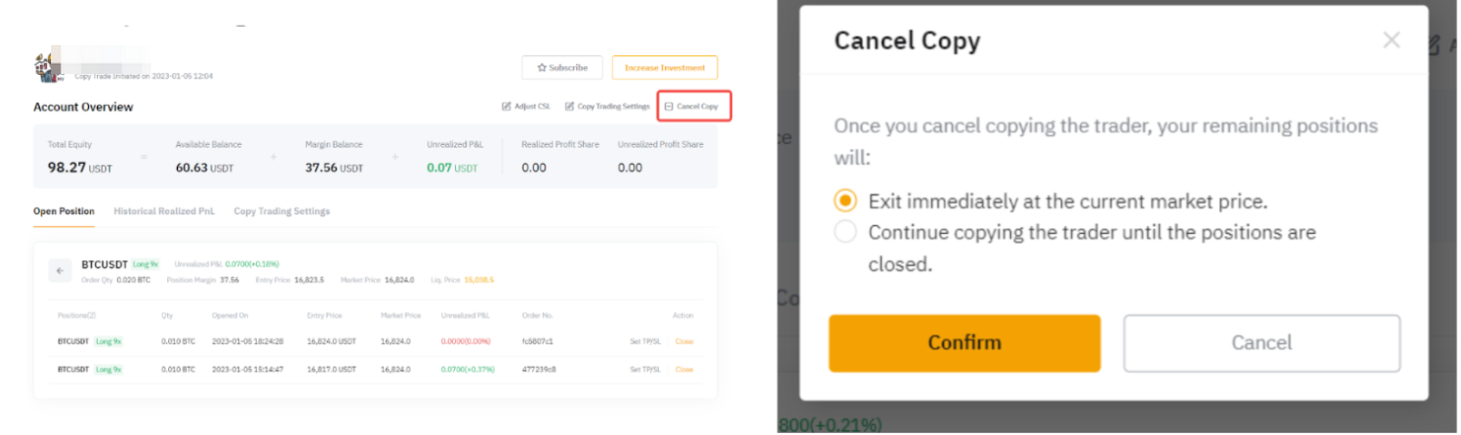Click Cancel in the Cancel Copy dialog
The width and height of the screenshot is (1461, 435).
tap(1261, 343)
